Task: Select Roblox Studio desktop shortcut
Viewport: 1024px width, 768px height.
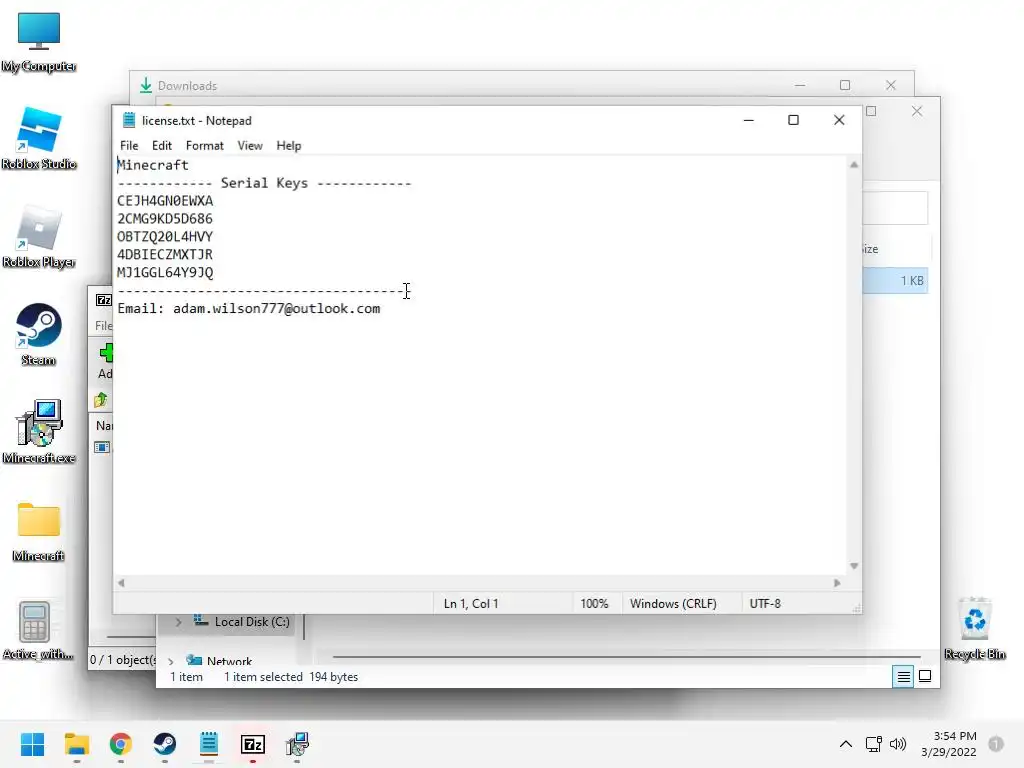Action: (39, 138)
